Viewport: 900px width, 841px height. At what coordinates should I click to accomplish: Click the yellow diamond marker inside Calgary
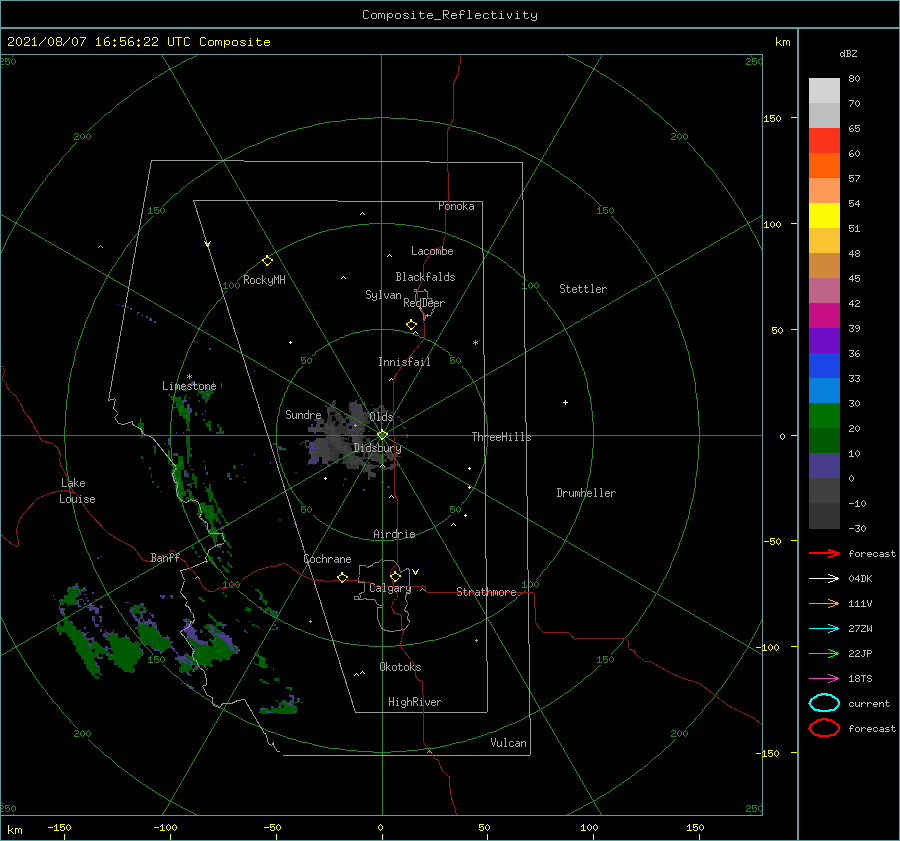(x=395, y=576)
